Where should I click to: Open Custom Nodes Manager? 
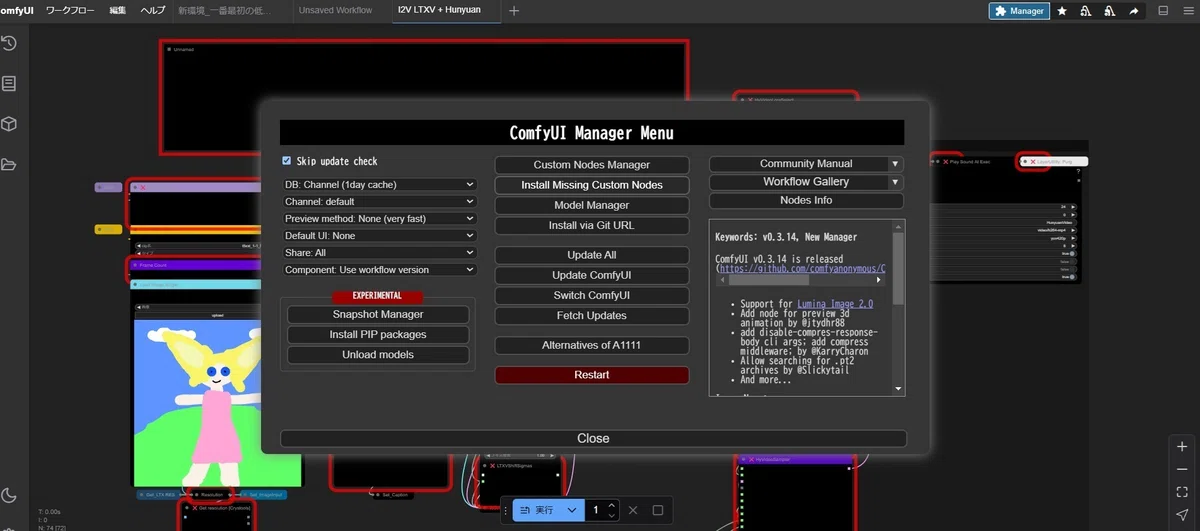point(592,165)
